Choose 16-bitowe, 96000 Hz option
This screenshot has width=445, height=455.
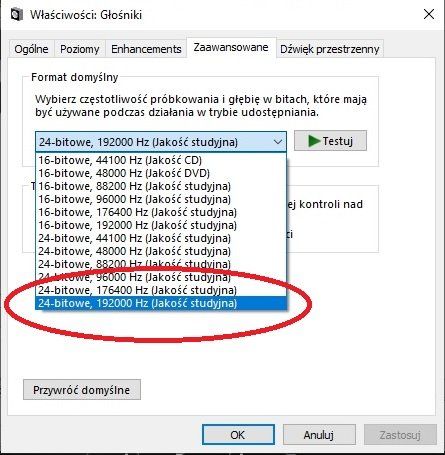[x=161, y=199]
